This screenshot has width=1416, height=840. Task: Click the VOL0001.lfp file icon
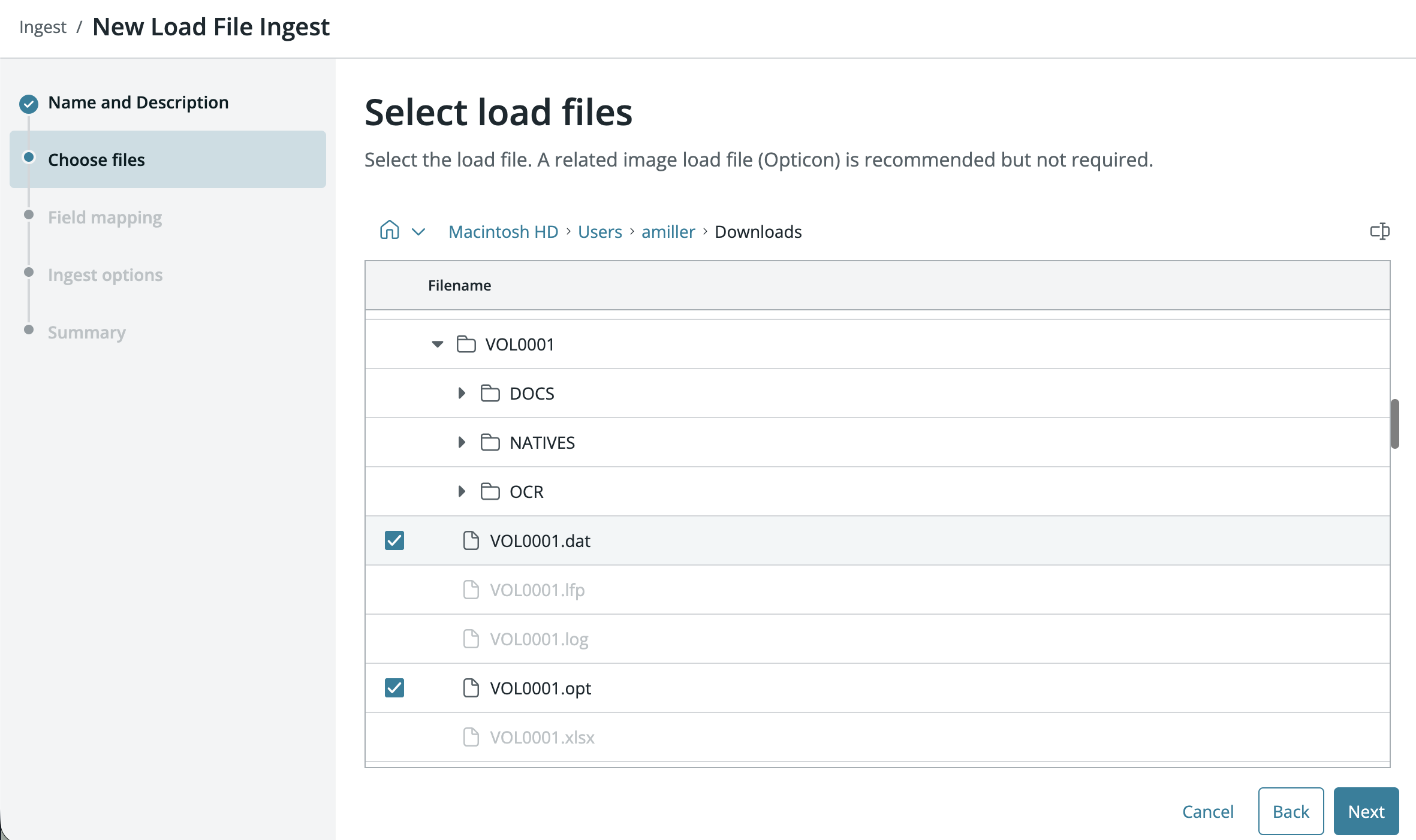coord(471,590)
